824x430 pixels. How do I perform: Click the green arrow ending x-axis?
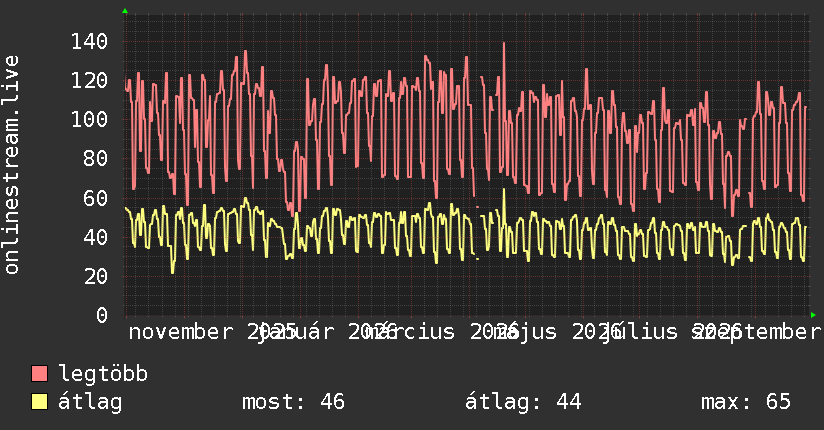tap(813, 315)
